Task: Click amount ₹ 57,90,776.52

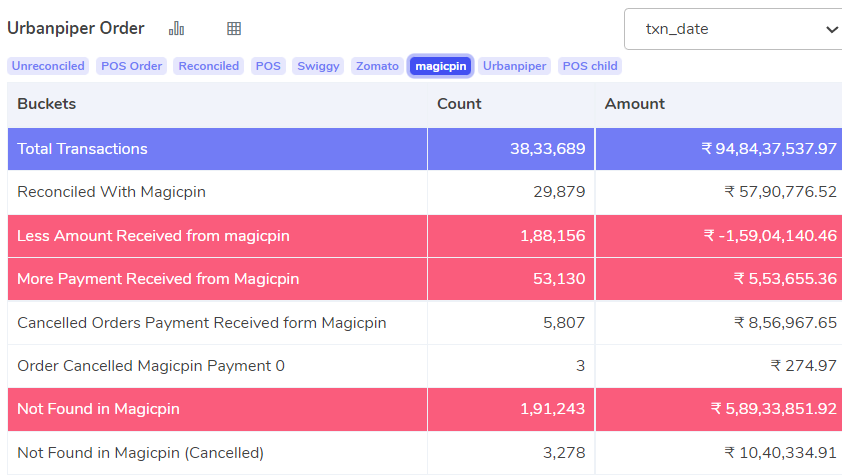Action: tap(780, 192)
